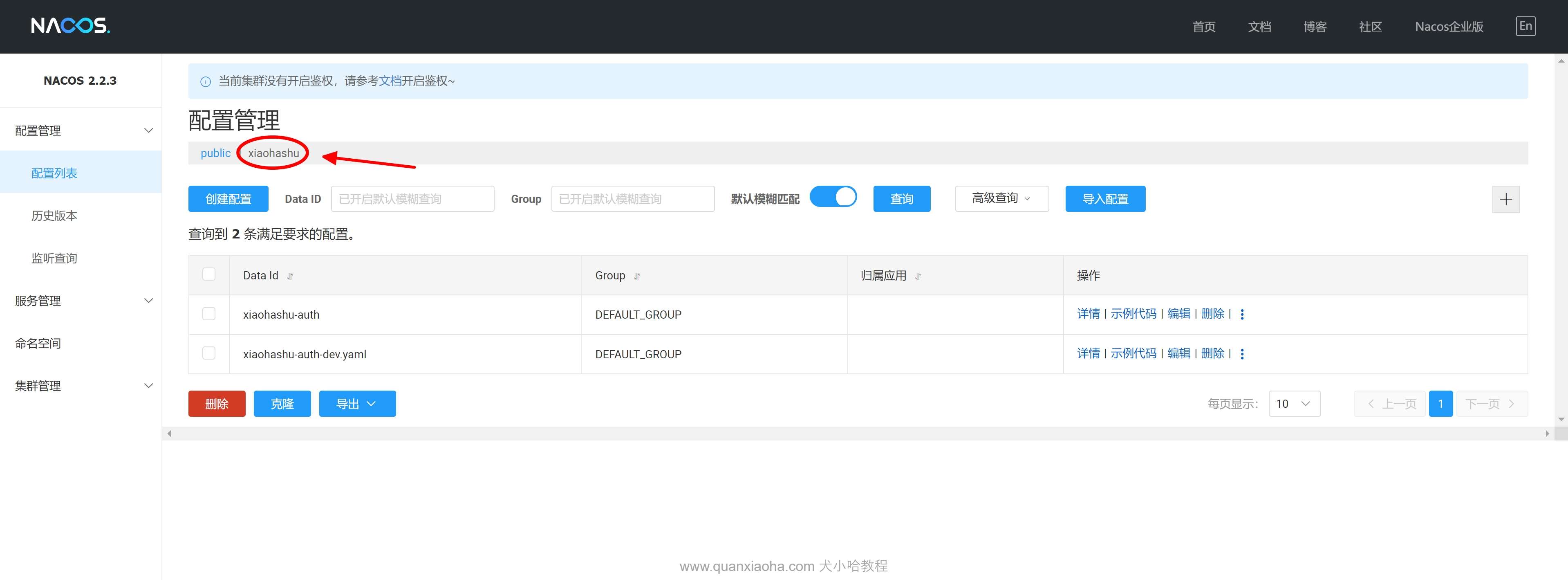Screen dimensions: 1568x580
Task: Open 历史版本 in the sidebar
Action: 54,216
